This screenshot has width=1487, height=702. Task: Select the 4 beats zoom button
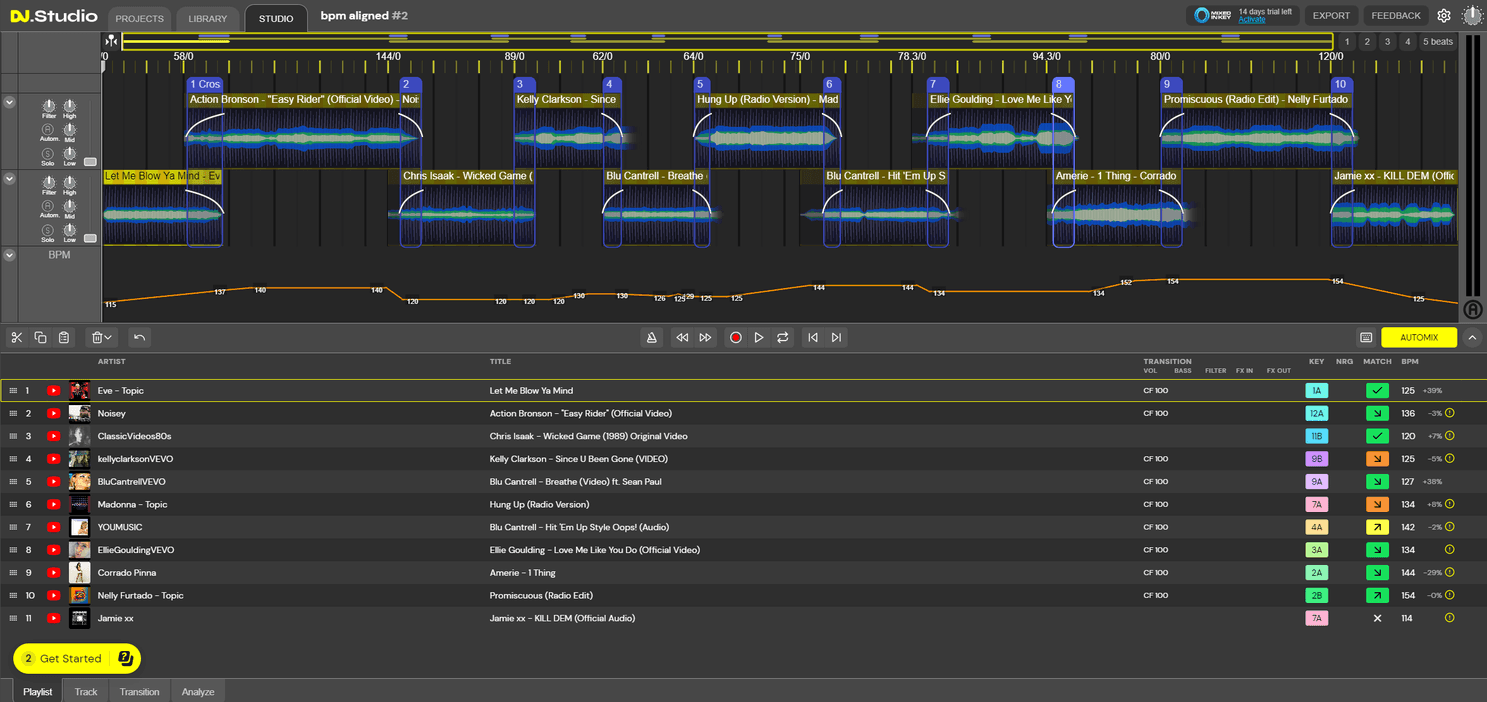pos(1407,42)
